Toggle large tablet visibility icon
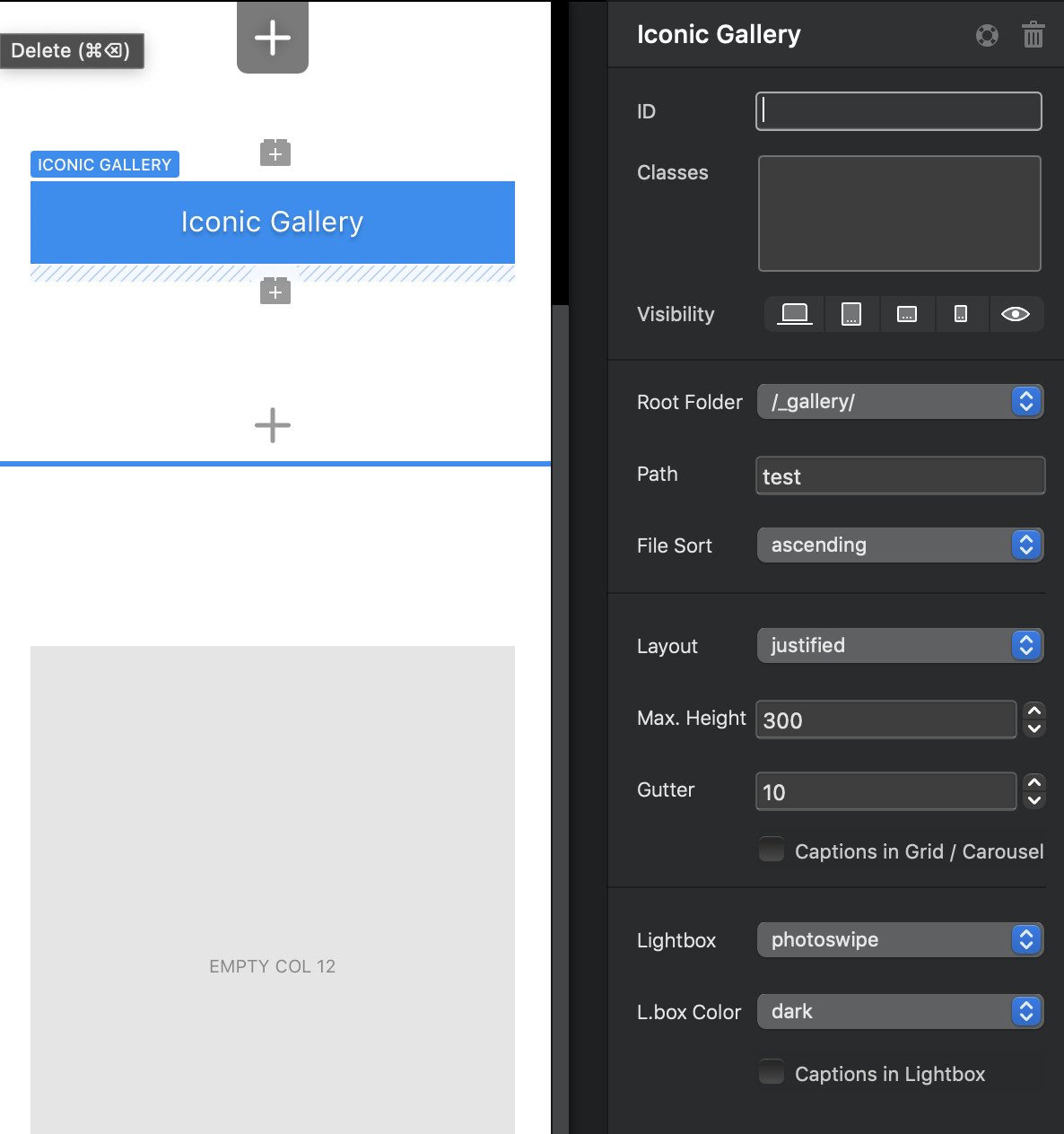 tap(851, 314)
